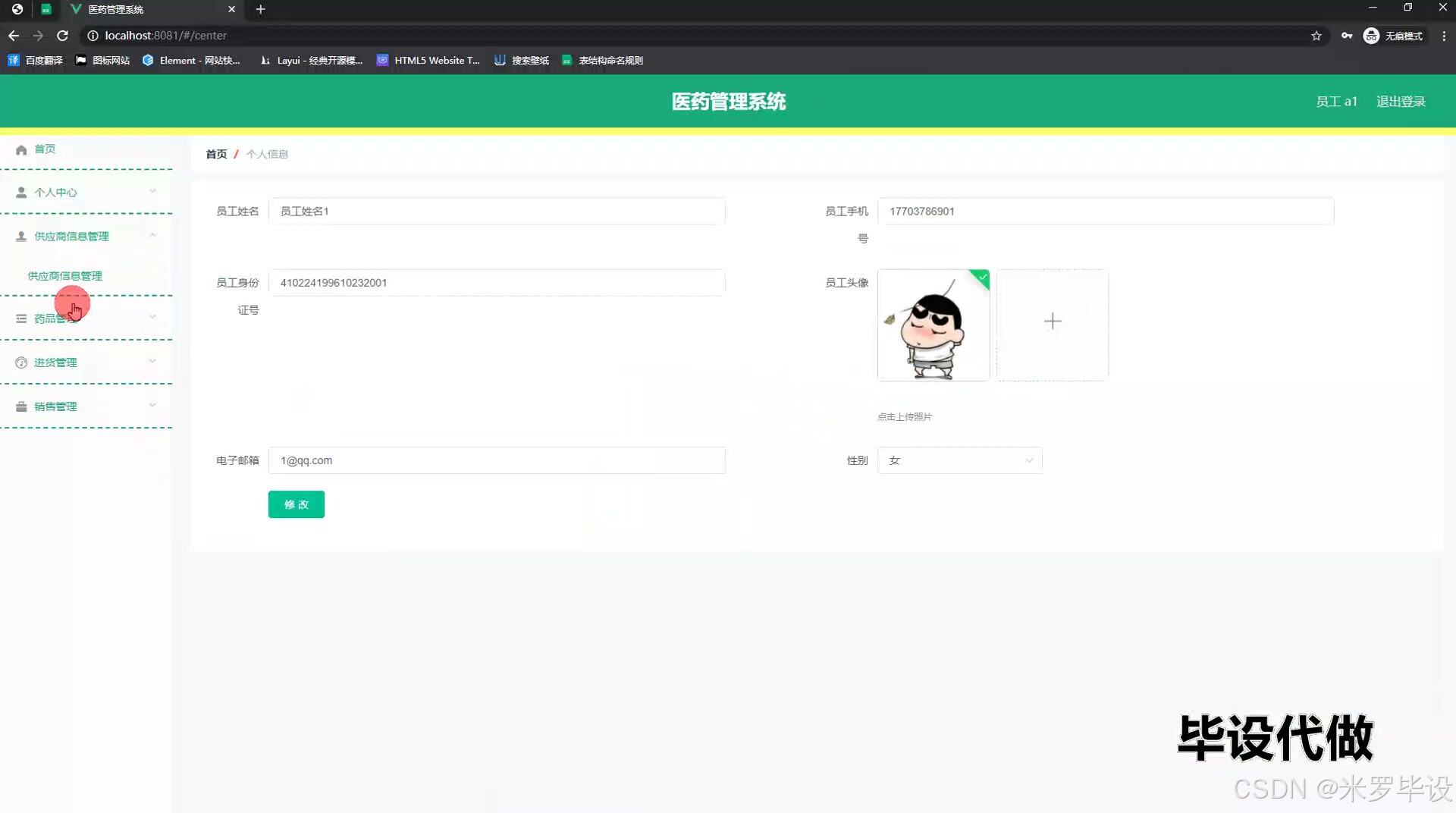Close the 医药管理系统 browser tab
The image size is (1456, 813).
[x=232, y=9]
